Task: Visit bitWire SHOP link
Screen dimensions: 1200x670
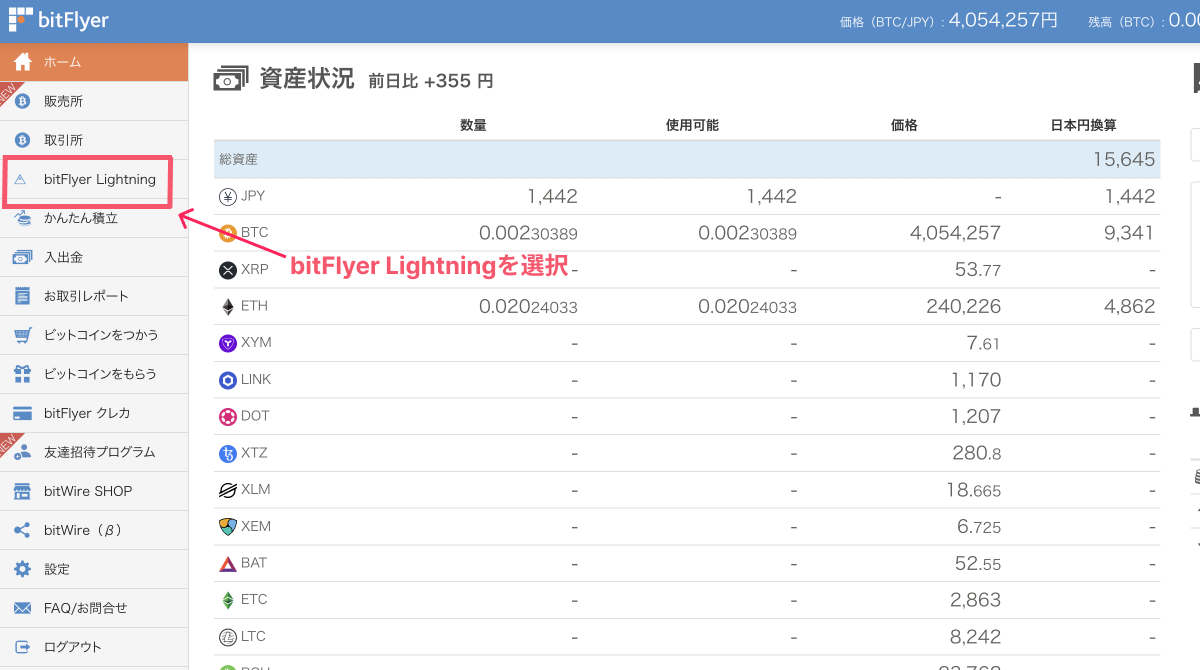Action: click(94, 491)
